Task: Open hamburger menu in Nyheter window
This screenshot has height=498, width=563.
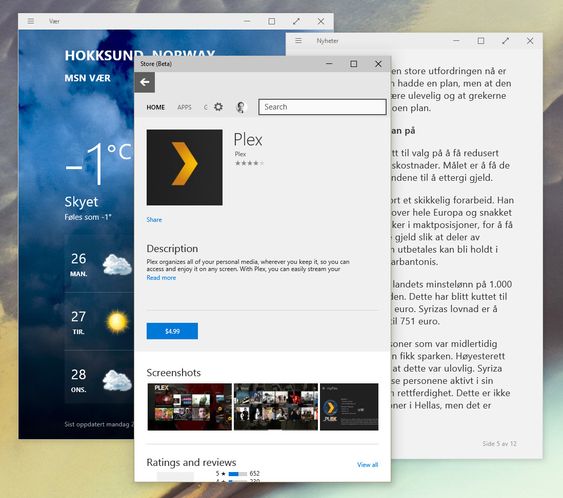Action: coord(298,41)
